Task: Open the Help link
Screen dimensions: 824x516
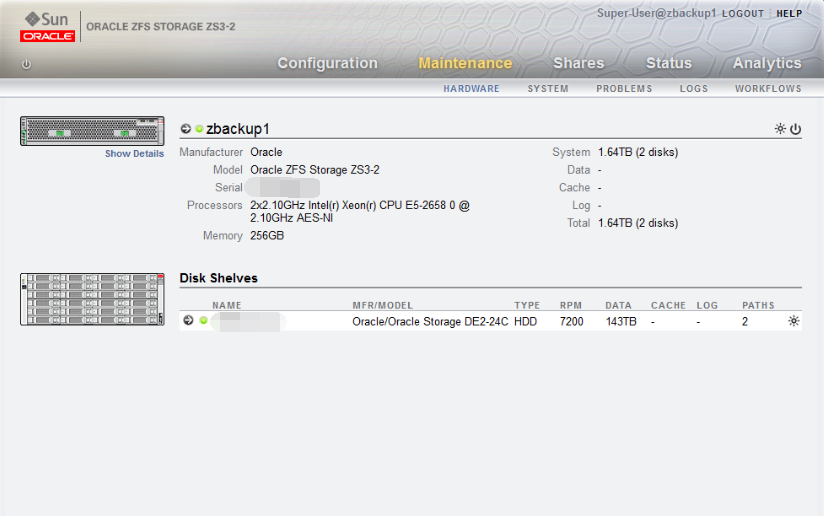Action: 789,14
